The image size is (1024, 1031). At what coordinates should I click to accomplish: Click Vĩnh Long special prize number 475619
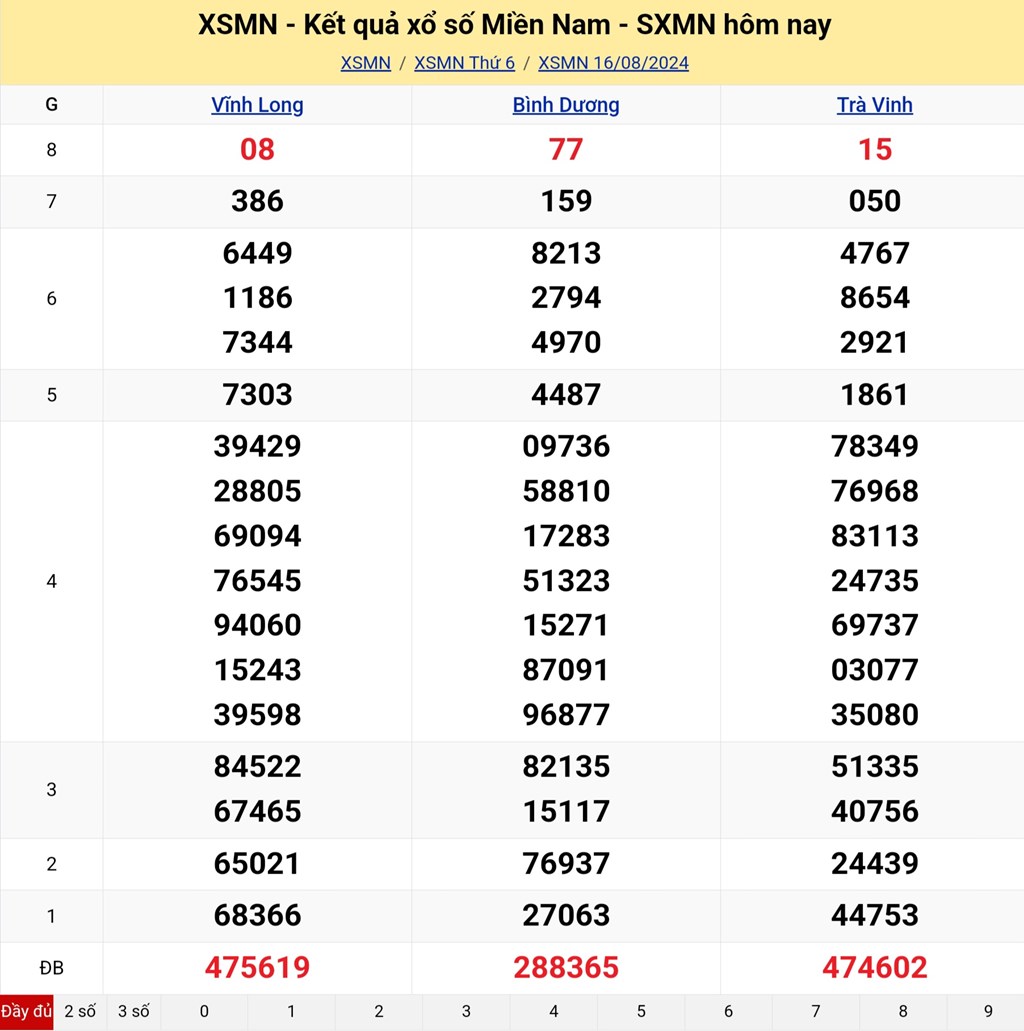coord(257,967)
